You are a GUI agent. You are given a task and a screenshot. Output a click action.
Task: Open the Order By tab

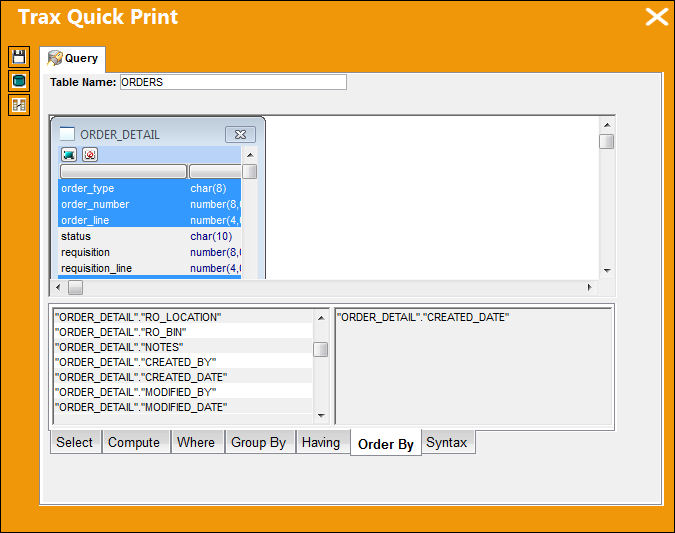click(386, 443)
